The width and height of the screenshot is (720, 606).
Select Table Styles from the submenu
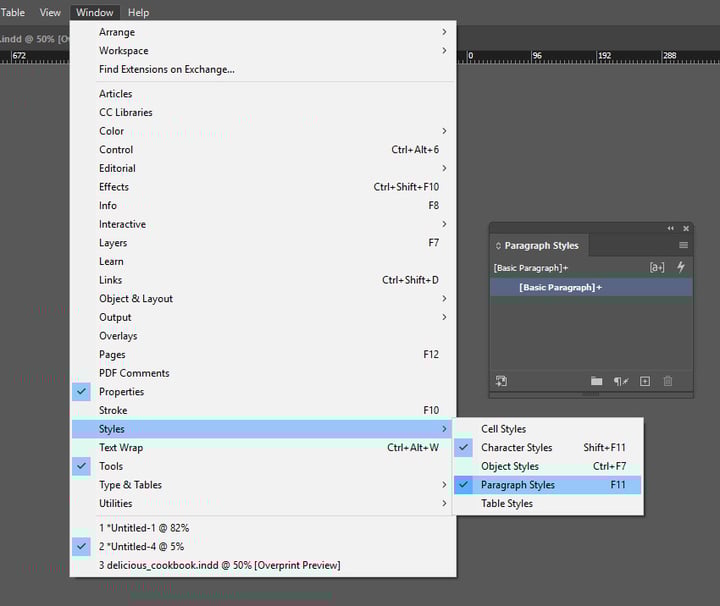click(x=507, y=504)
